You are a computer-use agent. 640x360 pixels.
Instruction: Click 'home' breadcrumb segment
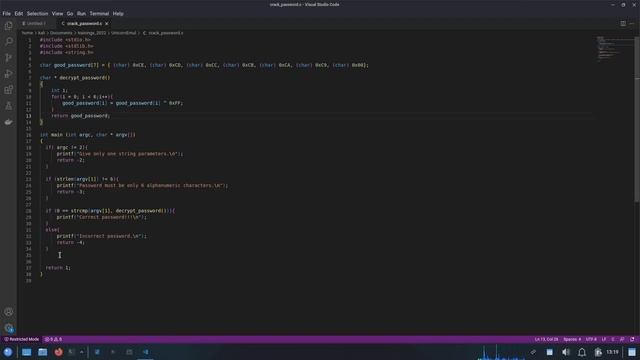click(27, 33)
